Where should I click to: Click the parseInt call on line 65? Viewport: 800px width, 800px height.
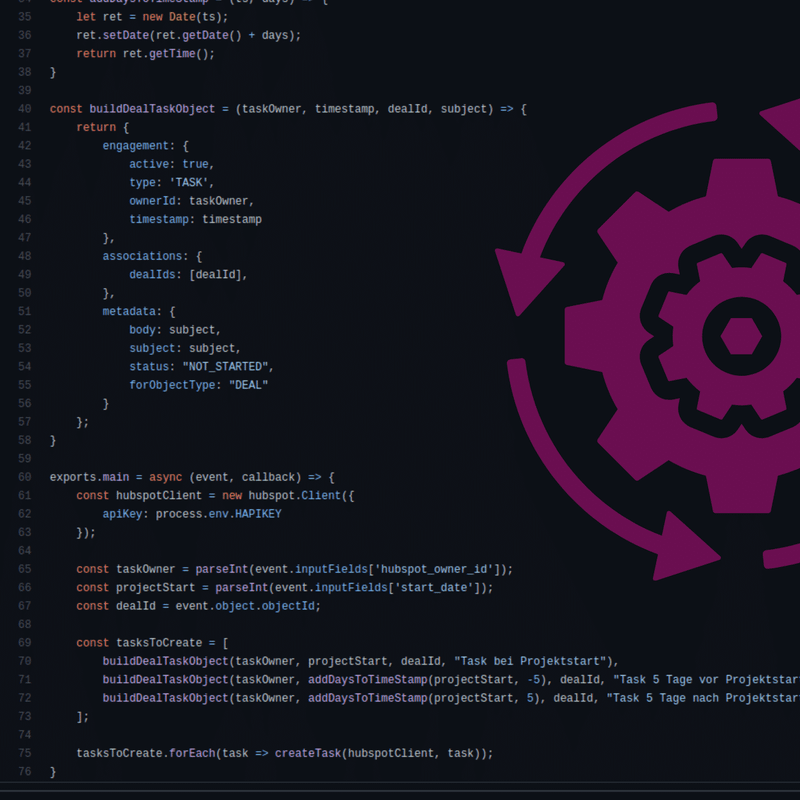[x=224, y=569]
